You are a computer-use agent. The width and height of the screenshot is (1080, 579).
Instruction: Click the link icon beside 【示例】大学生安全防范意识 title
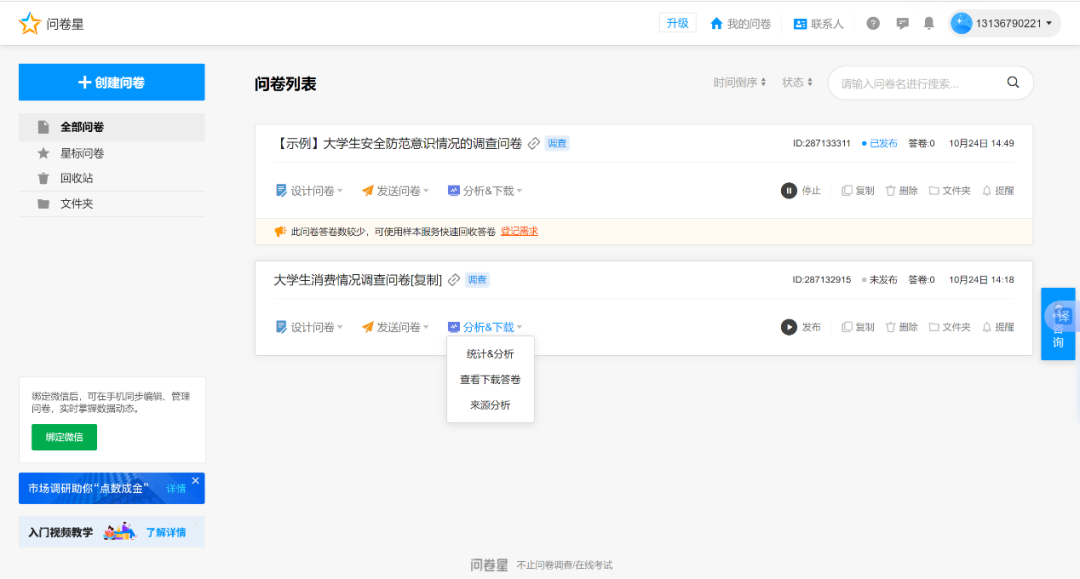pyautogui.click(x=534, y=143)
